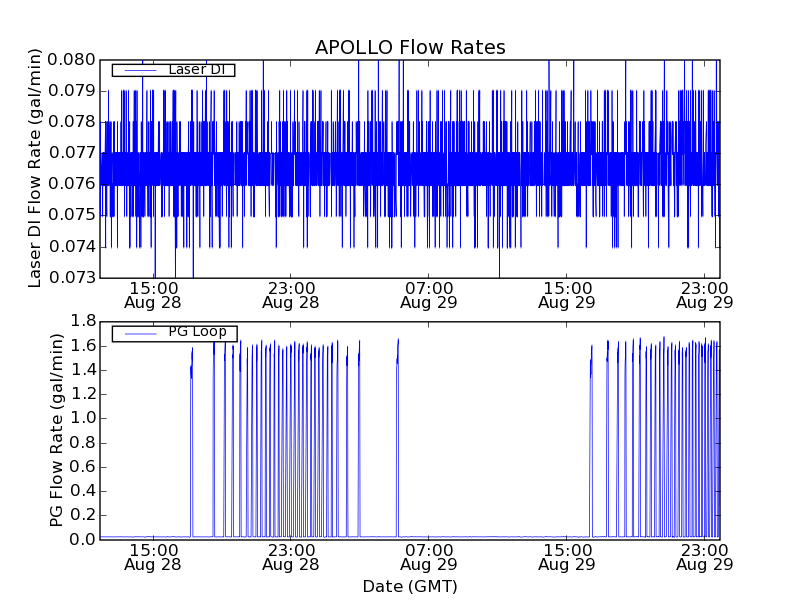Click the "APOLLO Flow Rates" chart title

(x=410, y=47)
